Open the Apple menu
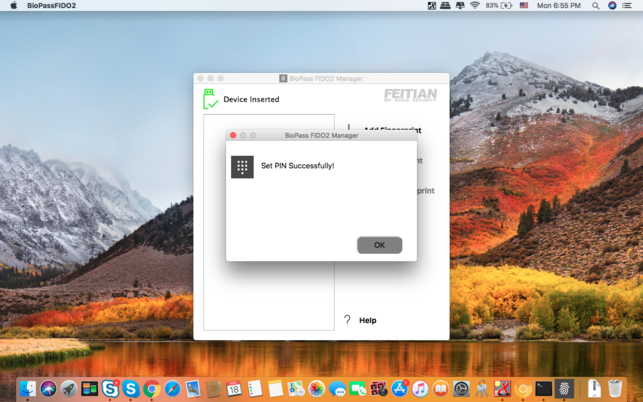This screenshot has width=643, height=402. pyautogui.click(x=14, y=5)
